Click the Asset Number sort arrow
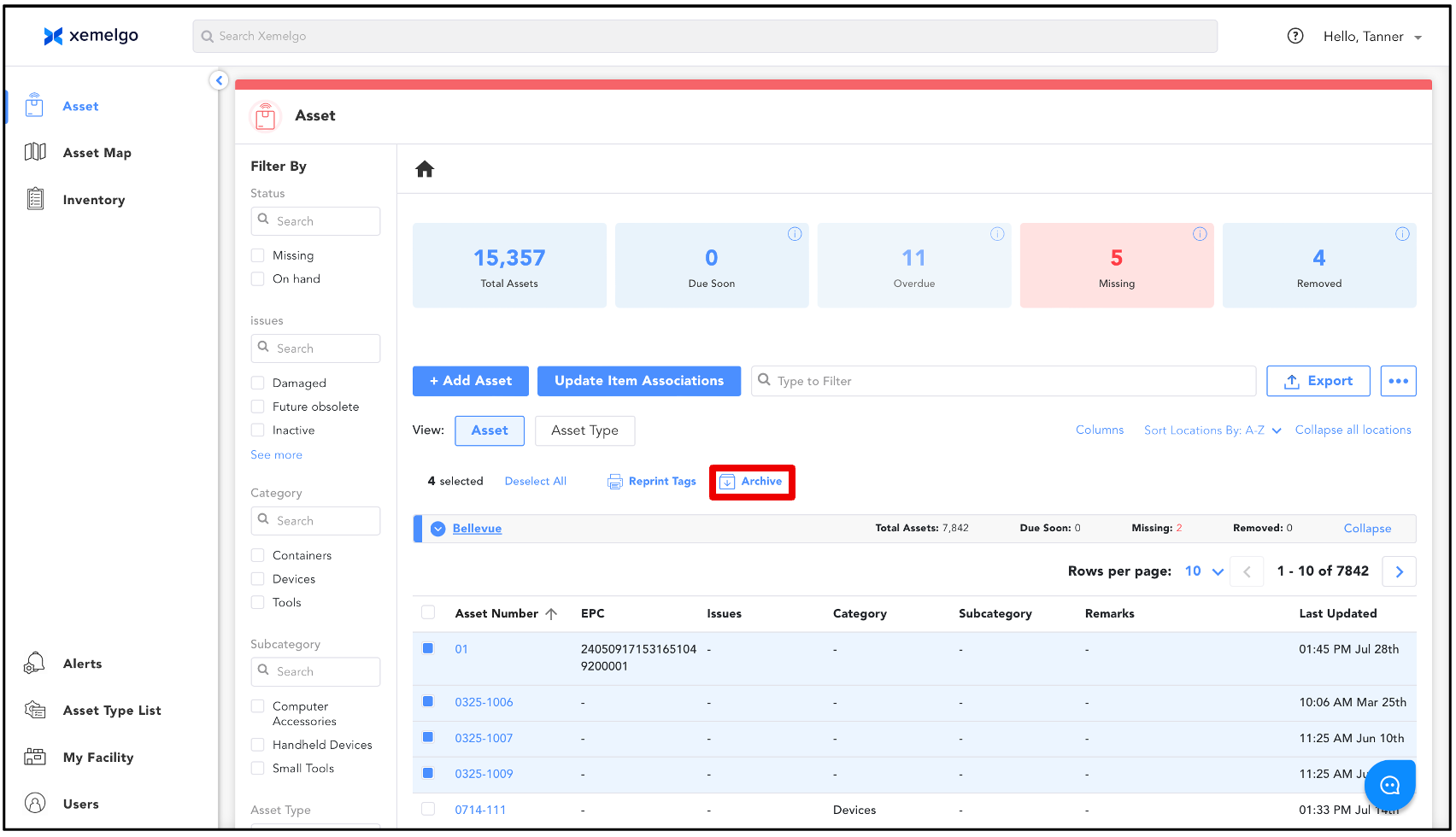1456x837 pixels. pos(551,614)
